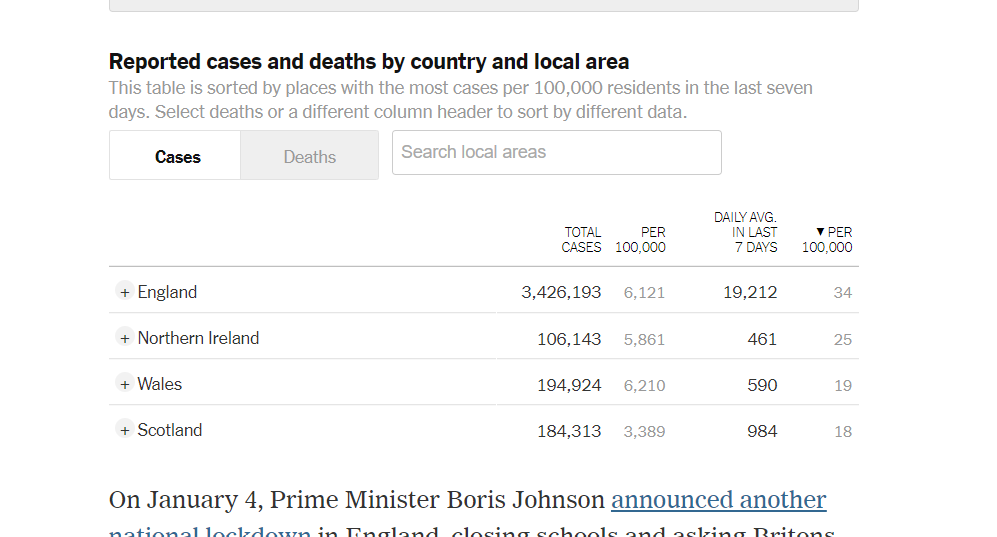Click the England country name

point(167,292)
